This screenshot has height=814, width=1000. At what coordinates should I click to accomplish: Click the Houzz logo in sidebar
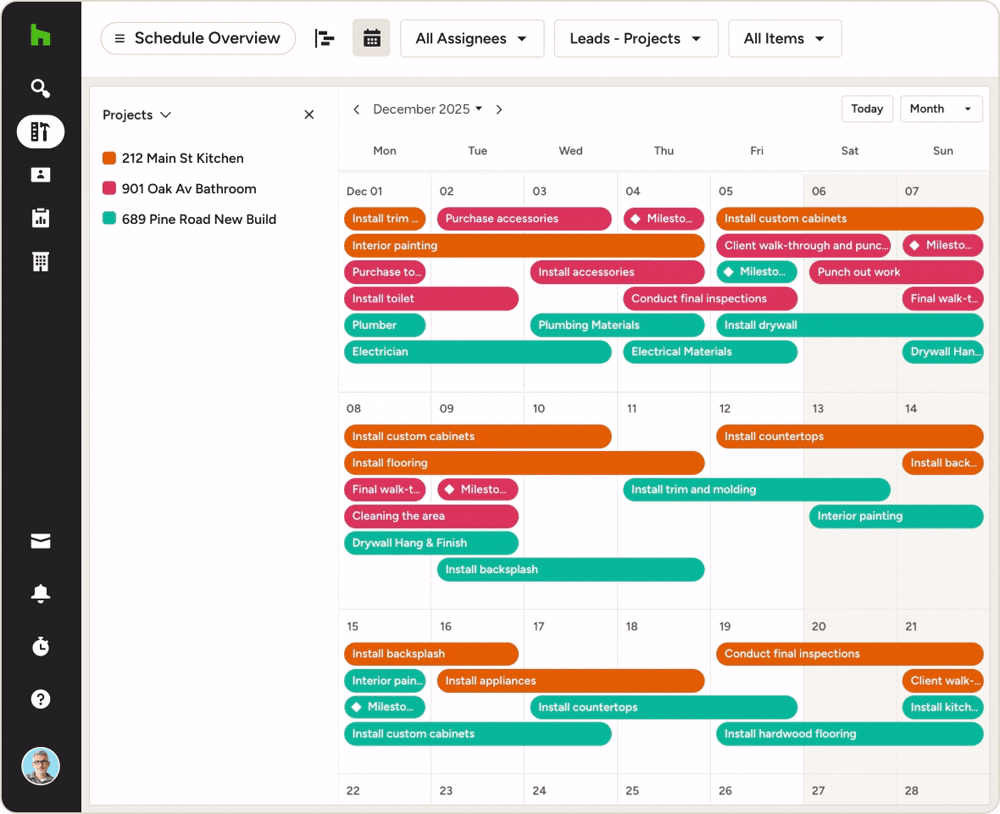[40, 37]
